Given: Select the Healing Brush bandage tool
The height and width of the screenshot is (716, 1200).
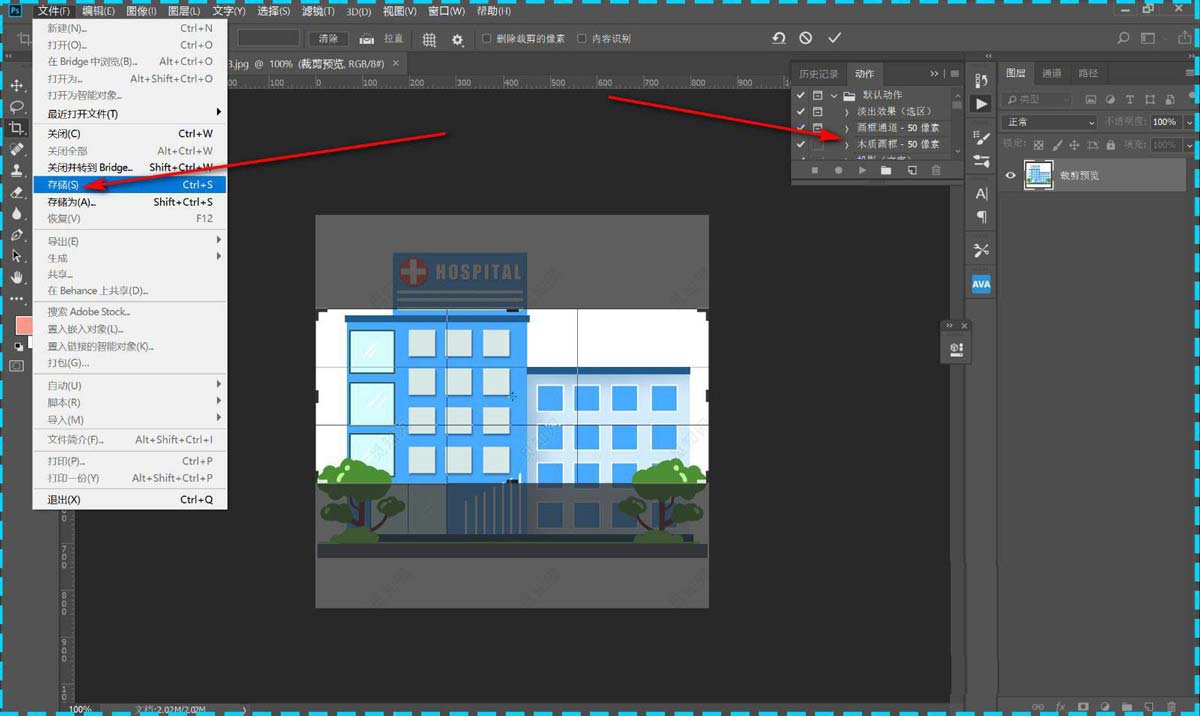Looking at the screenshot, I should (17, 149).
